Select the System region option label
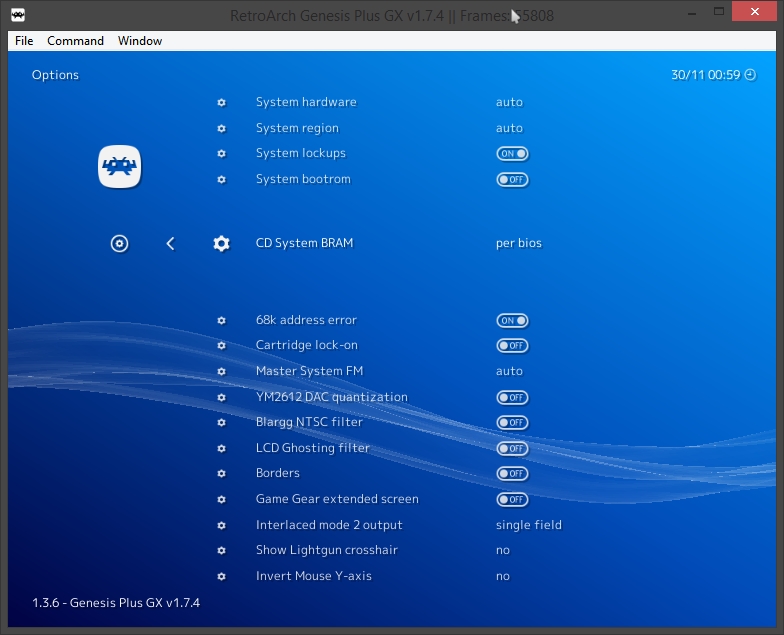The width and height of the screenshot is (784, 635). tap(297, 128)
